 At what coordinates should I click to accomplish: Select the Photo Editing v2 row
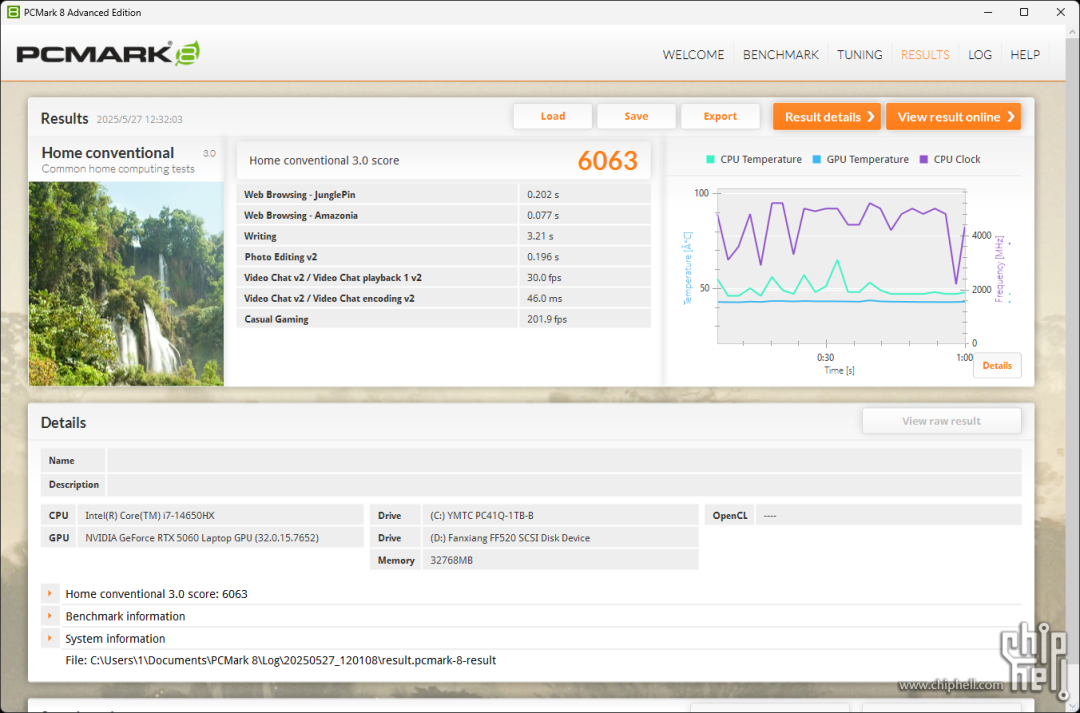coord(444,256)
